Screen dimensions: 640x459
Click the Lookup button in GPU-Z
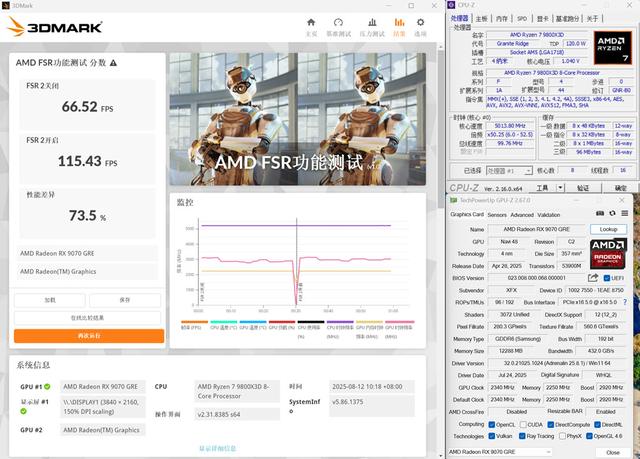coord(608,229)
